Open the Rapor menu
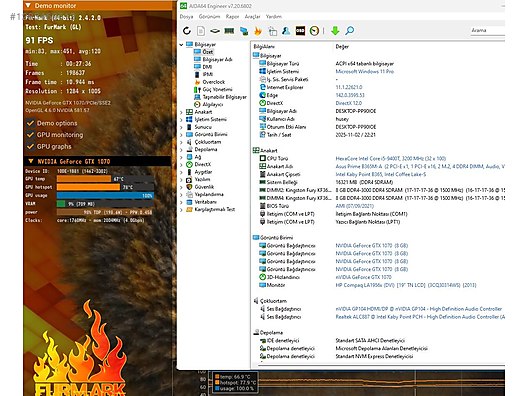The height and width of the screenshot is (396, 528). pyautogui.click(x=232, y=16)
